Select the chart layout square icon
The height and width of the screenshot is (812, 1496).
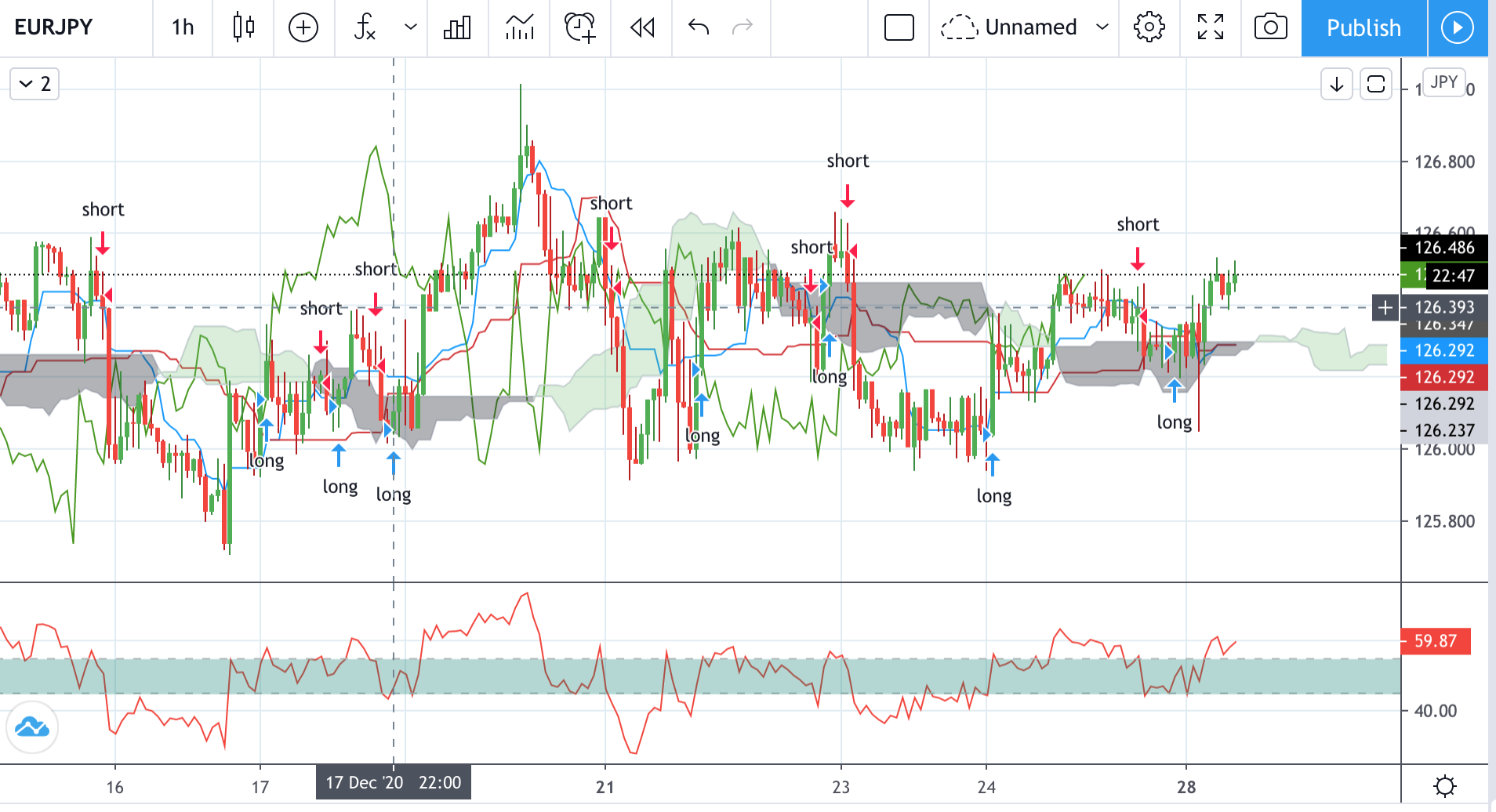click(899, 27)
